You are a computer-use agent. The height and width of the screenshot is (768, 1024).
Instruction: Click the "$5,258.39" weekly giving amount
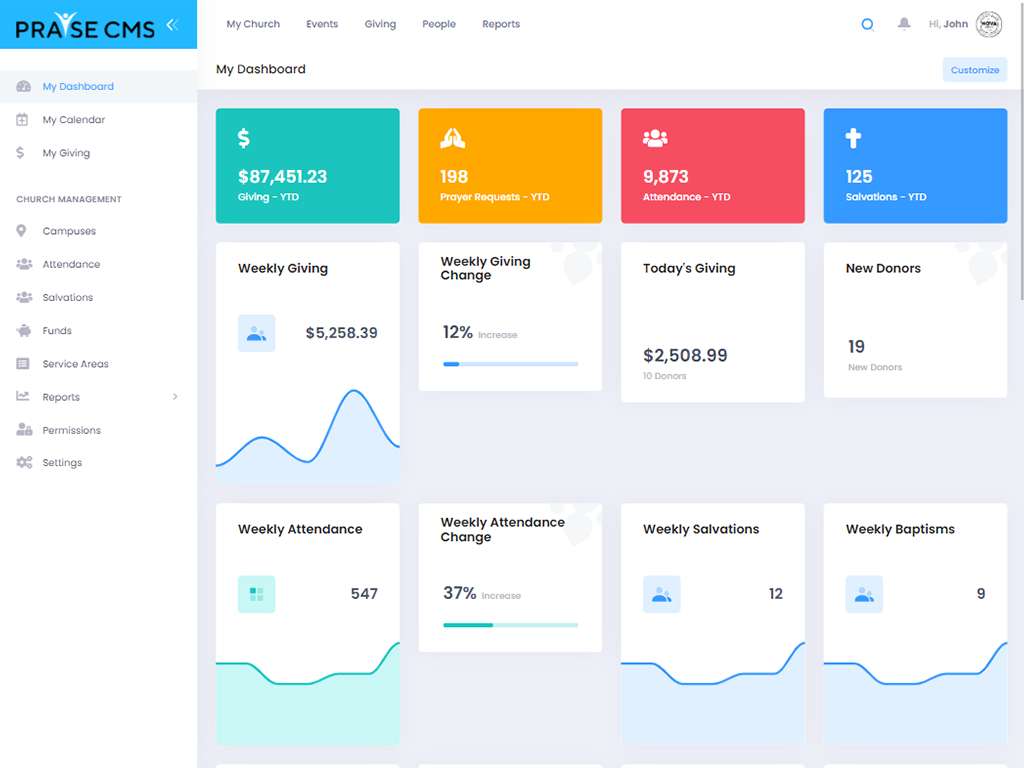(x=342, y=332)
